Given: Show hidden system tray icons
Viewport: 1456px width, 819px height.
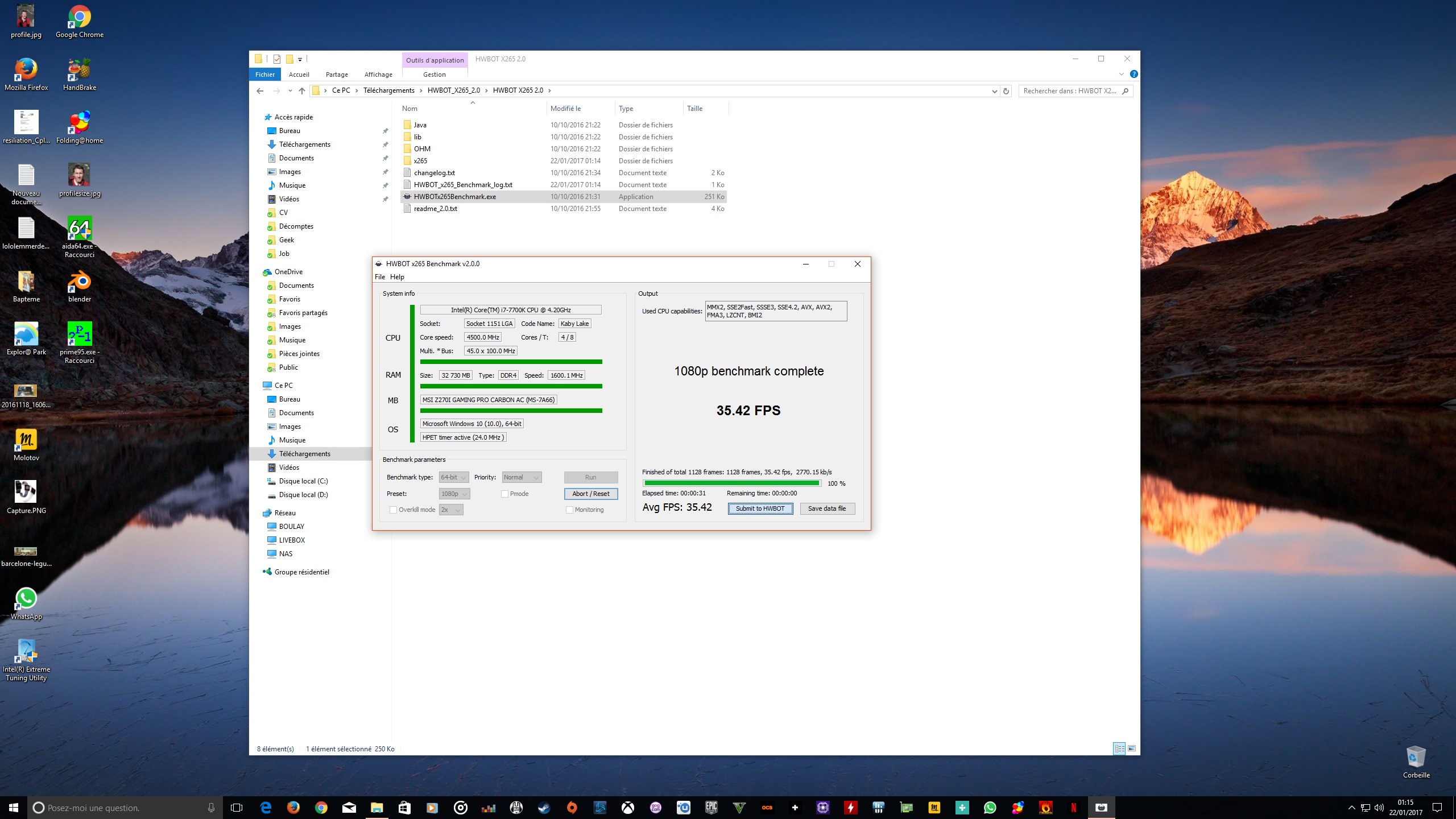Looking at the screenshot, I should click(x=1352, y=808).
